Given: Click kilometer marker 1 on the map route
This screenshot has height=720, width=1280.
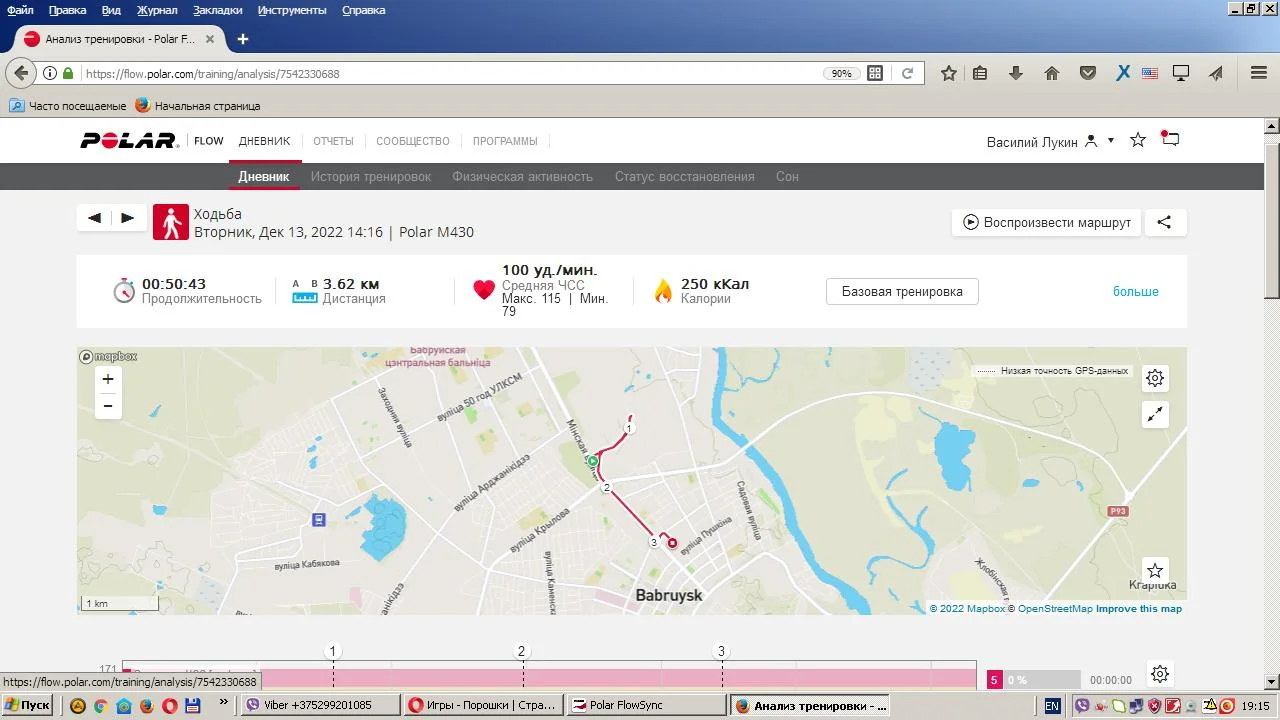Looking at the screenshot, I should pos(629,428).
